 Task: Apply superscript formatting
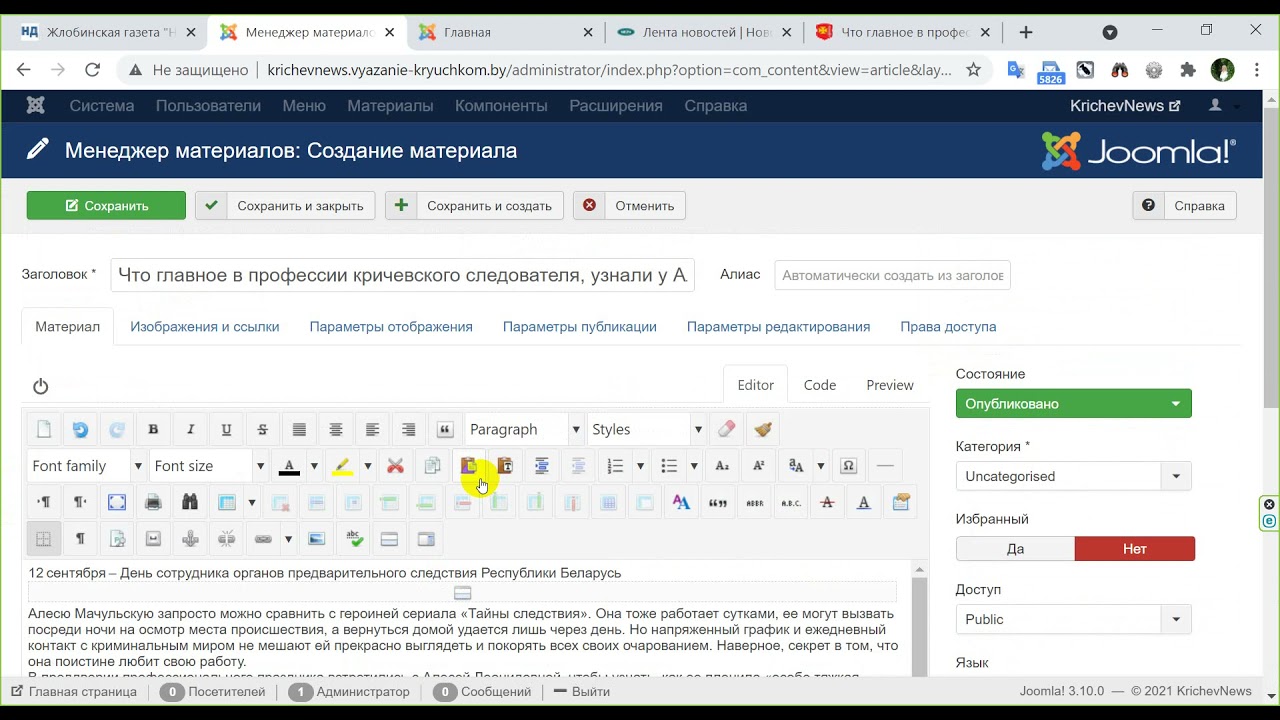tap(759, 466)
